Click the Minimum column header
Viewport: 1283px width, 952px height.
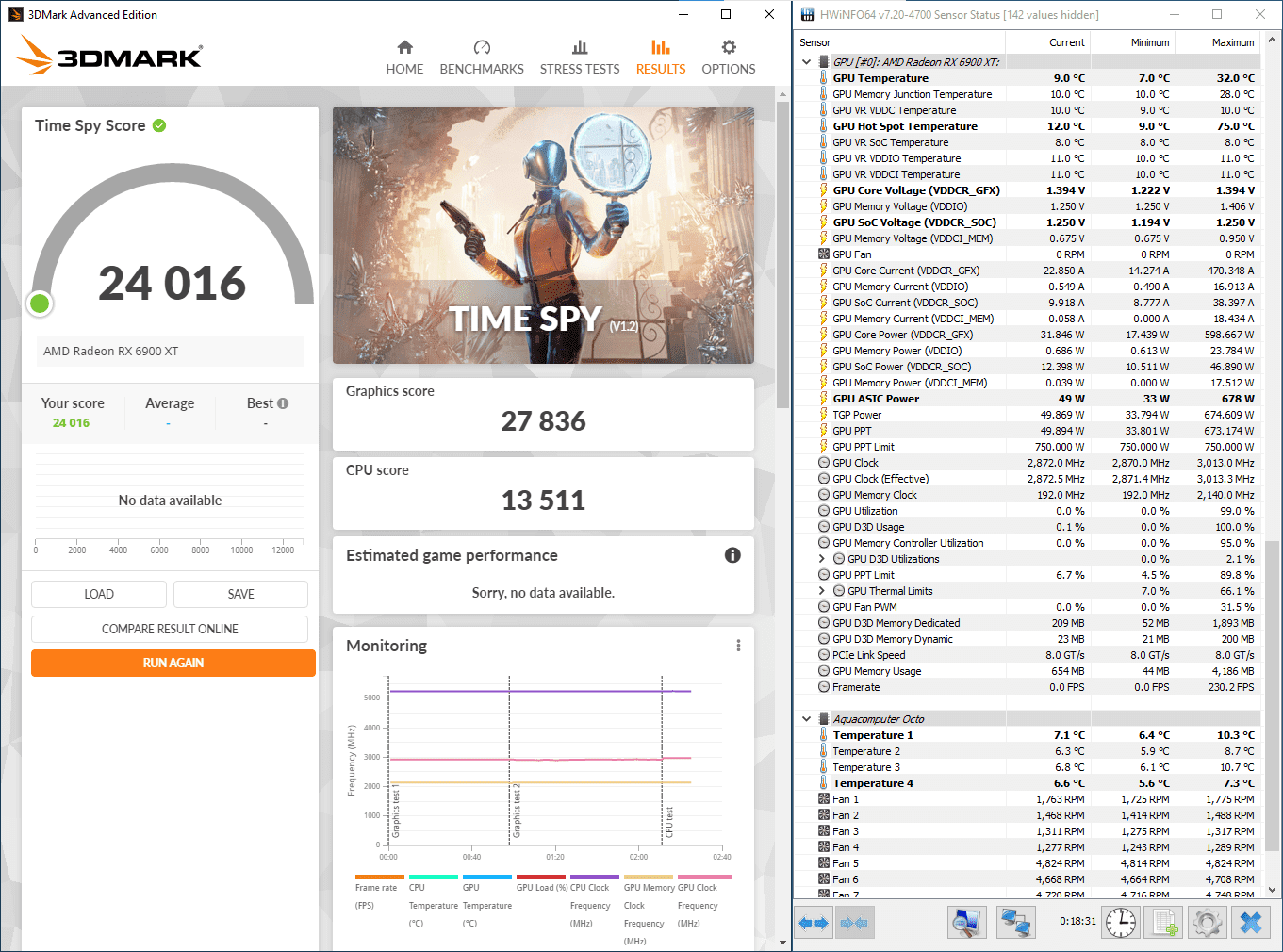click(1132, 42)
